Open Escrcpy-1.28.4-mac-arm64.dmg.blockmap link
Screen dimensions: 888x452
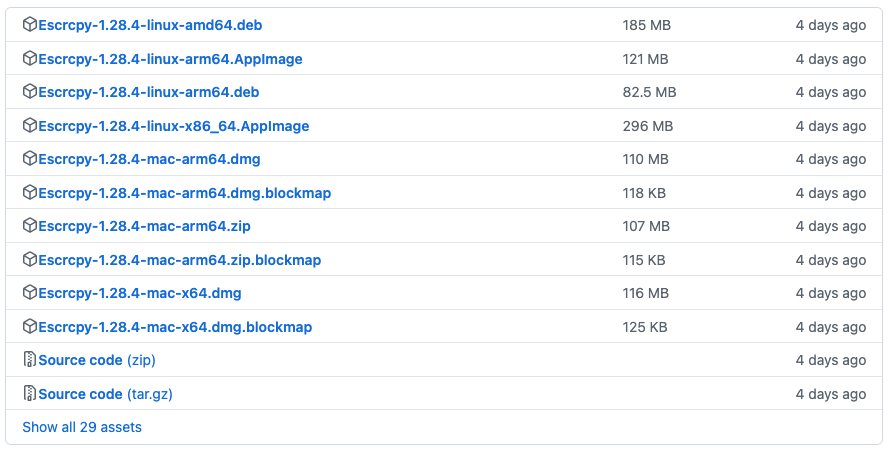184,193
